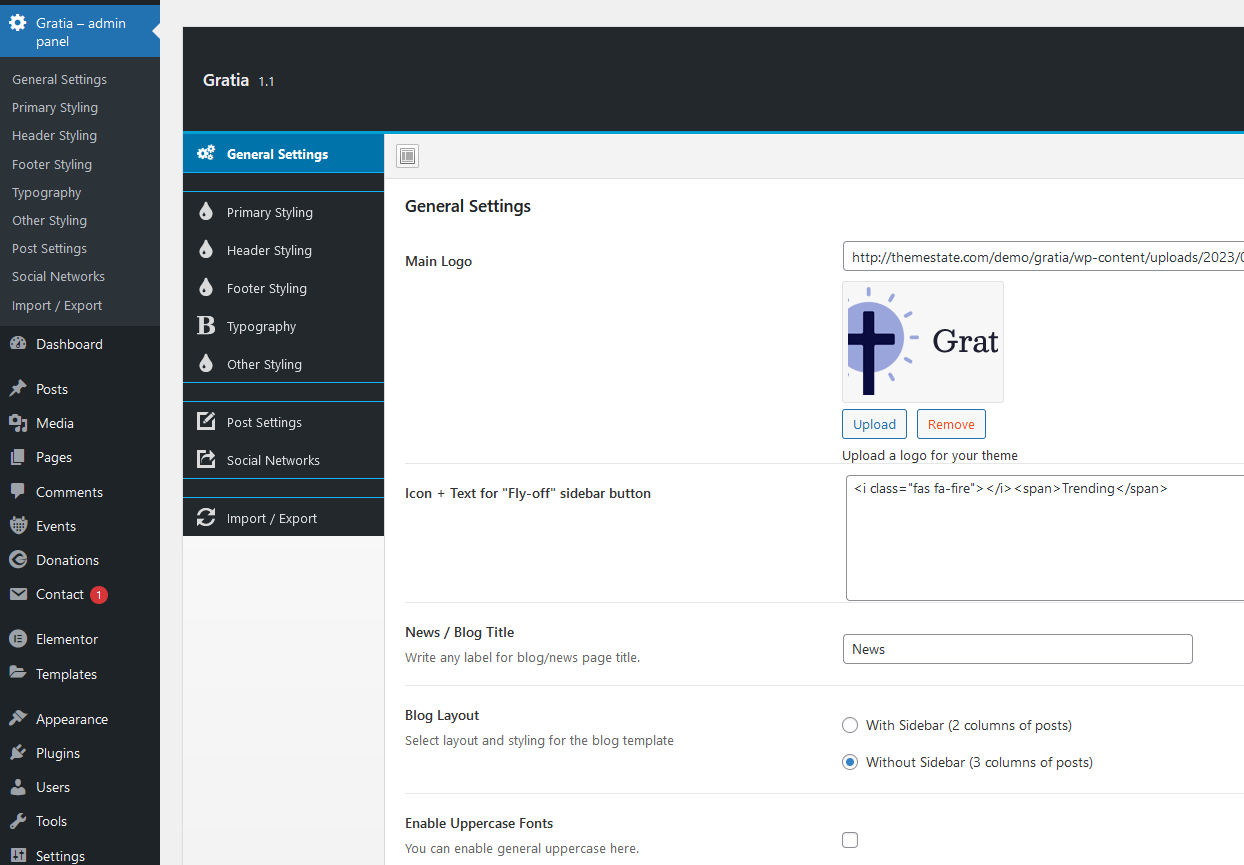Click the droplet icon beside Header Styling
Viewport: 1244px width, 865px height.
pos(206,250)
